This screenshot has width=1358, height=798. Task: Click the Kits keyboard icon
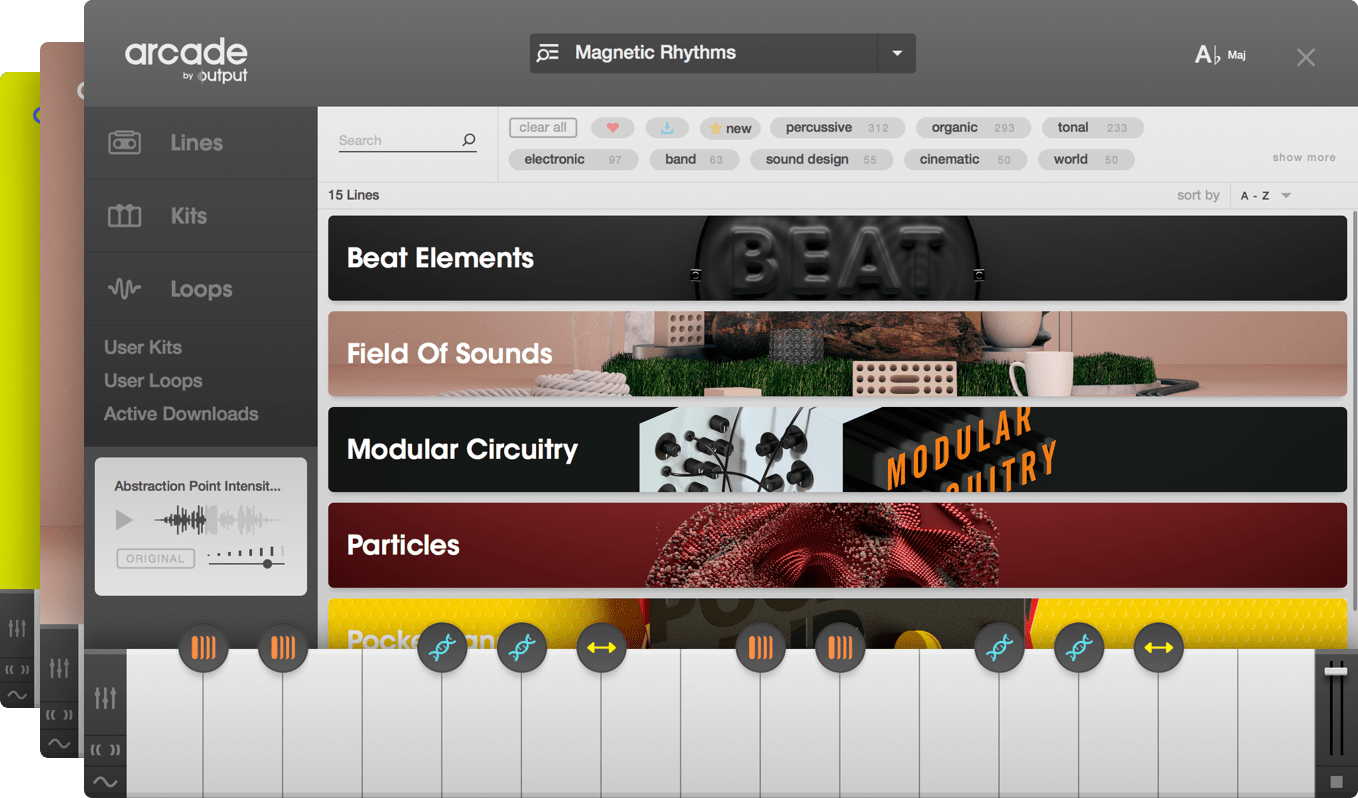[x=125, y=216]
